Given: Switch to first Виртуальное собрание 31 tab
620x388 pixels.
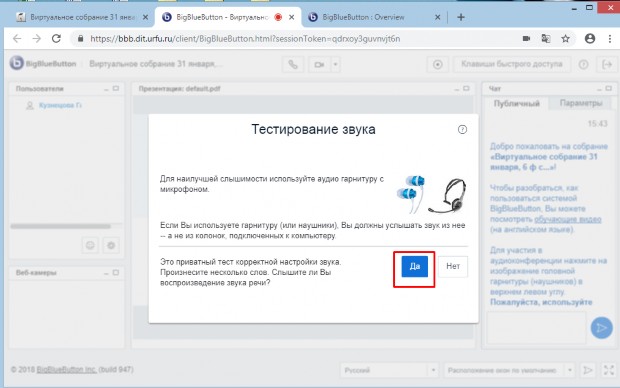Looking at the screenshot, I should 82,17.
